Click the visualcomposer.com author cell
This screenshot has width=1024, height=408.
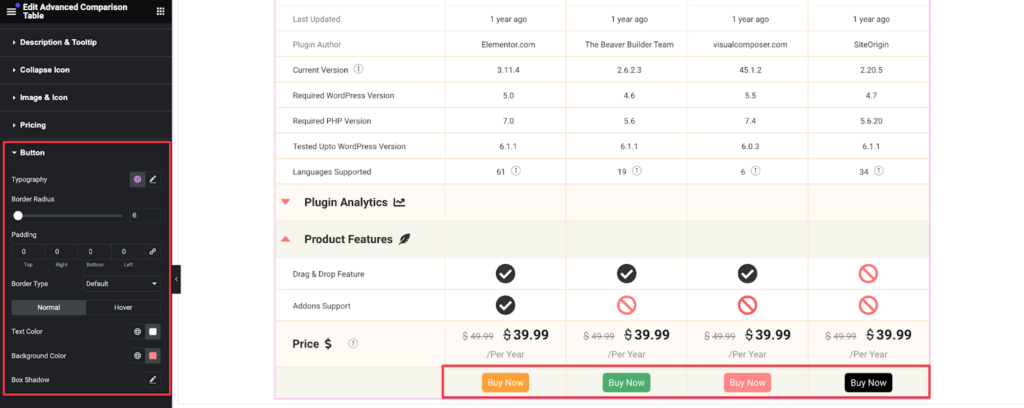coord(750,44)
